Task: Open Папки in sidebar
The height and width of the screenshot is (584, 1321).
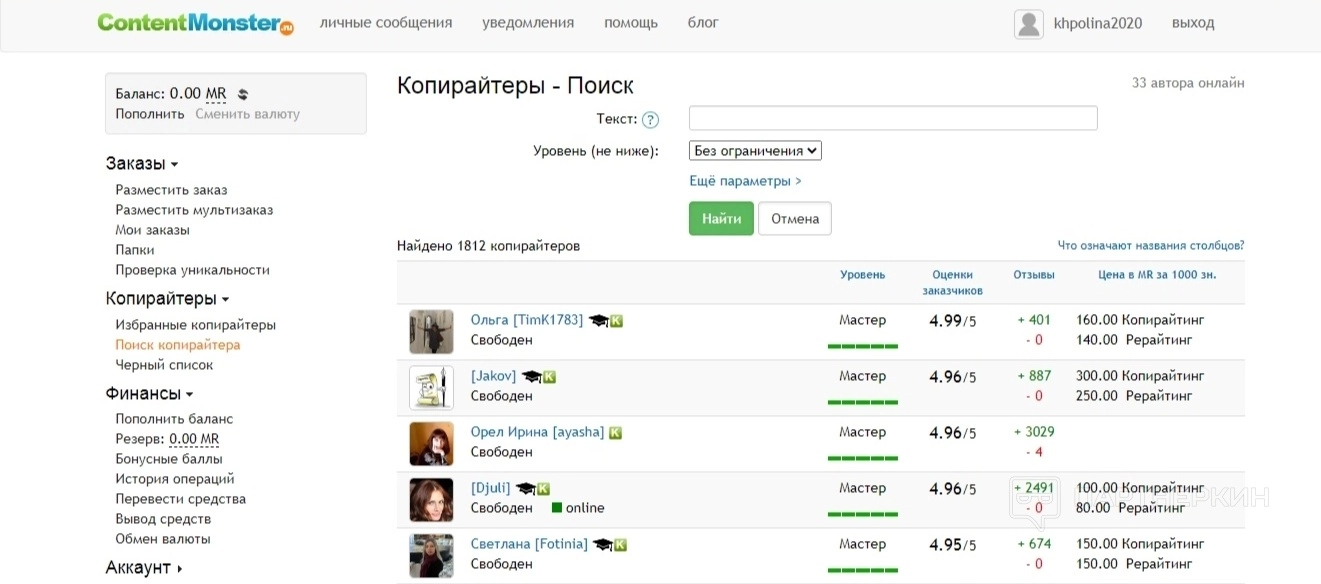Action: pos(135,250)
